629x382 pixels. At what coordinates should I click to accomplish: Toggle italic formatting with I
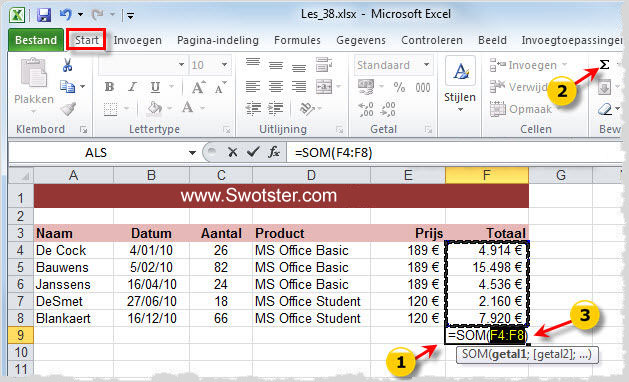tap(132, 87)
